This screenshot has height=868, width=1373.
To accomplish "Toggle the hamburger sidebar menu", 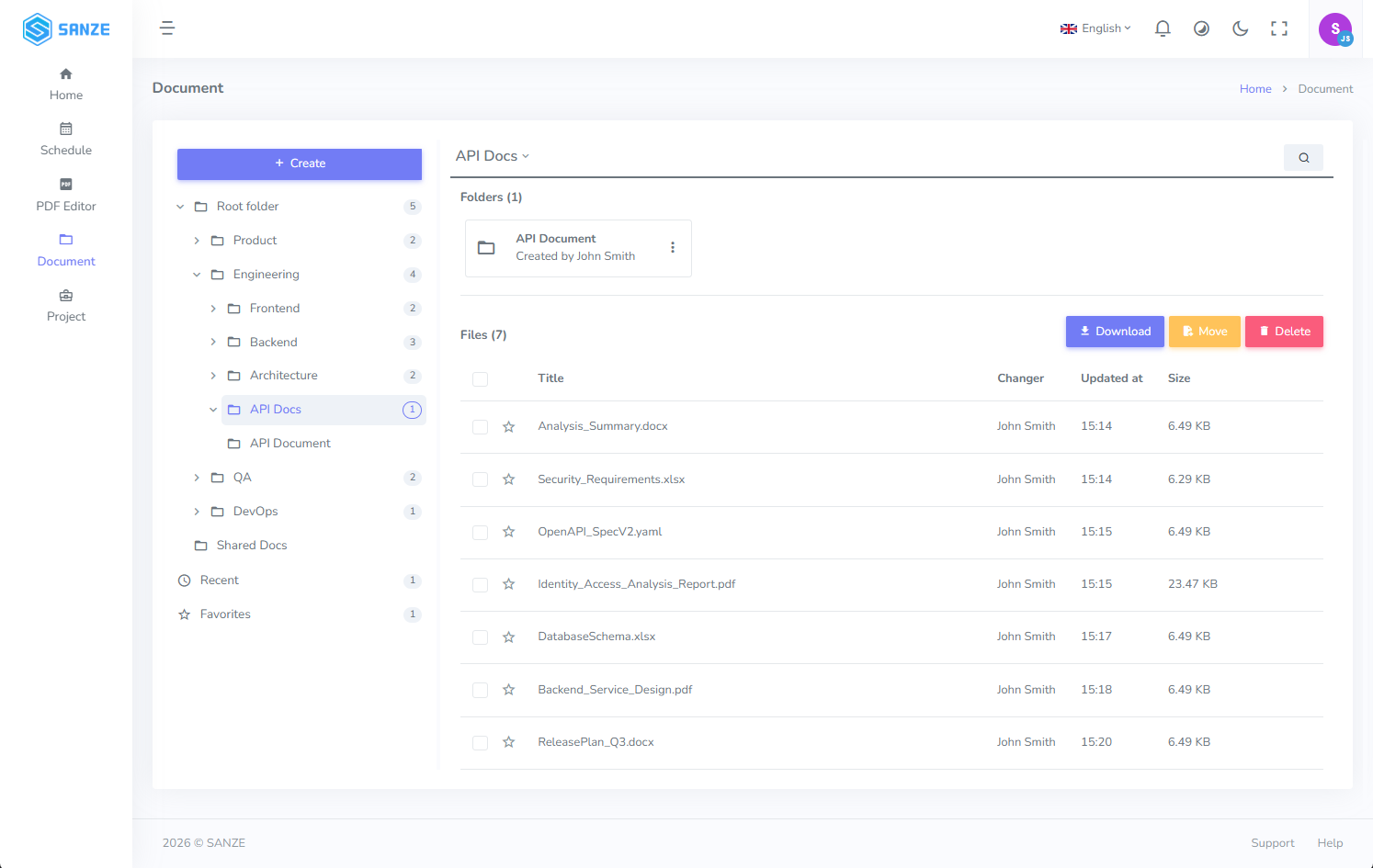I will [167, 28].
